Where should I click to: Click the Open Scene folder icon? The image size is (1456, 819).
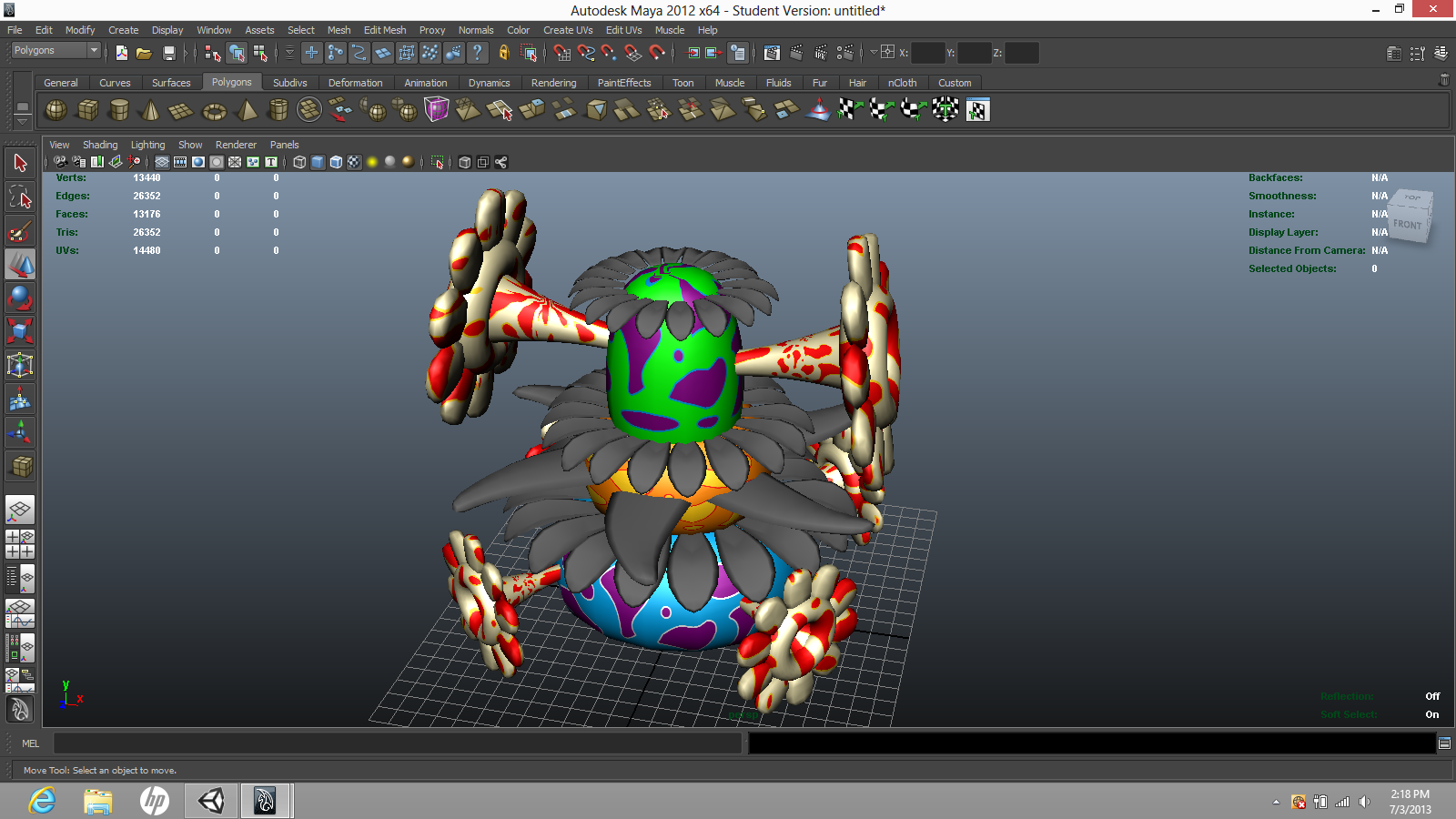[x=144, y=53]
